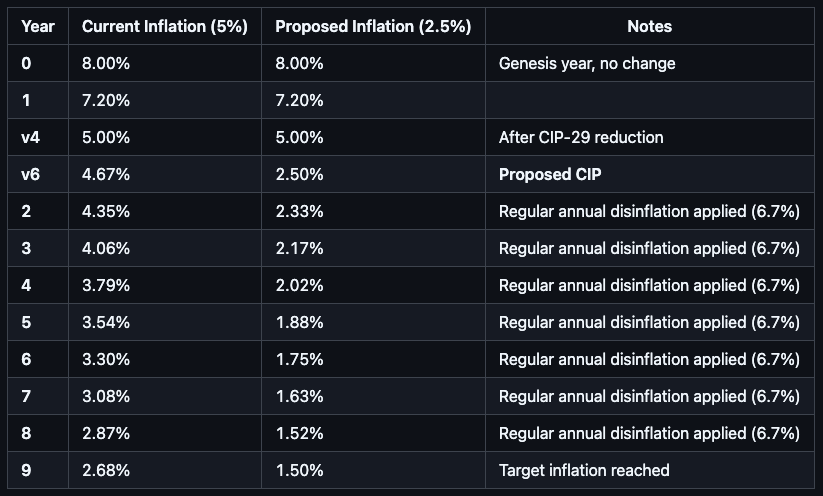Click the 3.30% current inflation cell
Image resolution: width=823 pixels, height=496 pixels.
(105, 359)
